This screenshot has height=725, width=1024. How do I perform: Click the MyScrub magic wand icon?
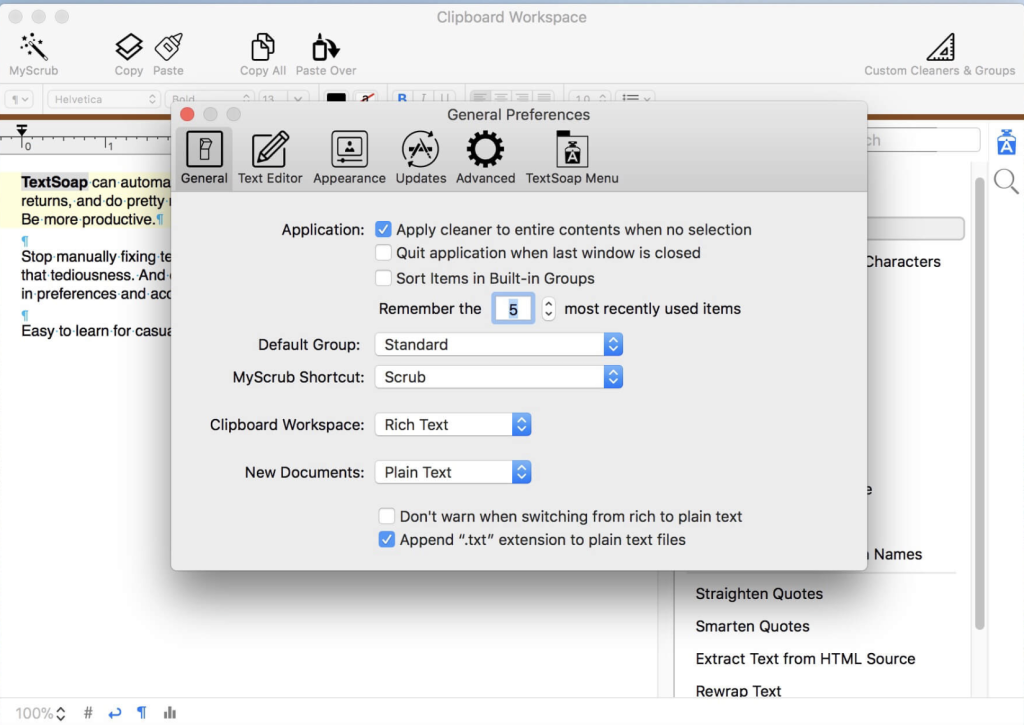(x=33, y=47)
